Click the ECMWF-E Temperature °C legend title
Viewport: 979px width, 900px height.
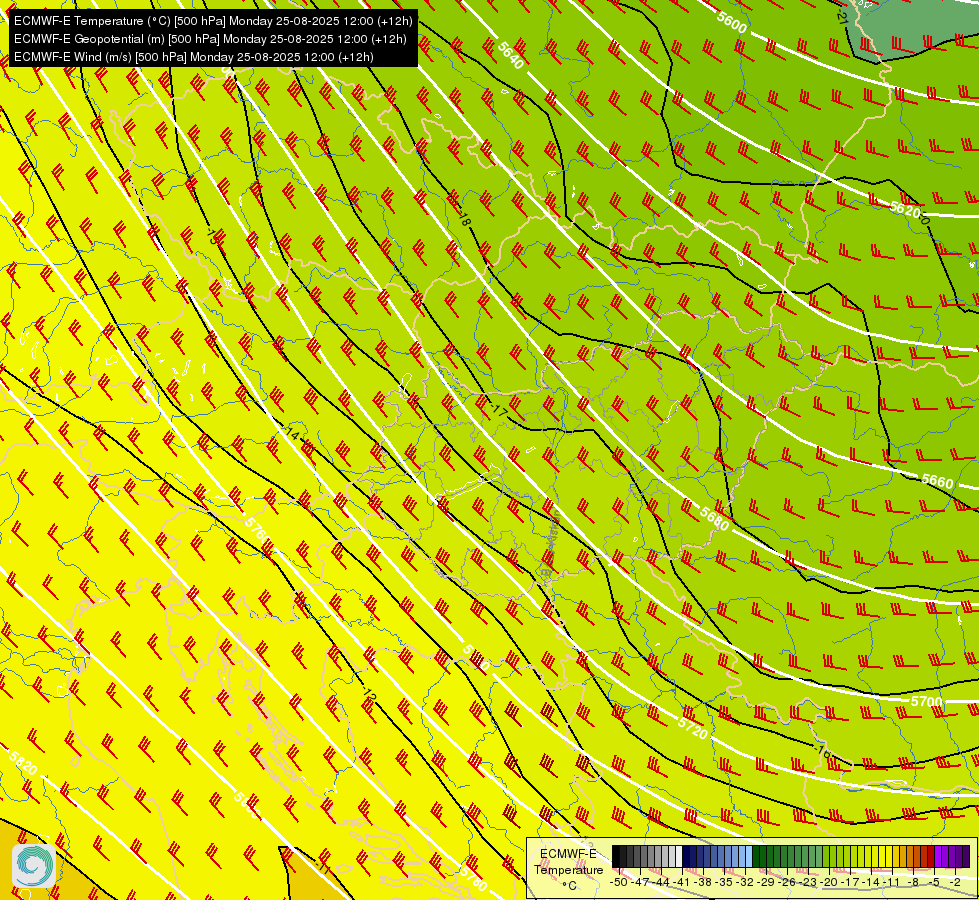click(568, 869)
